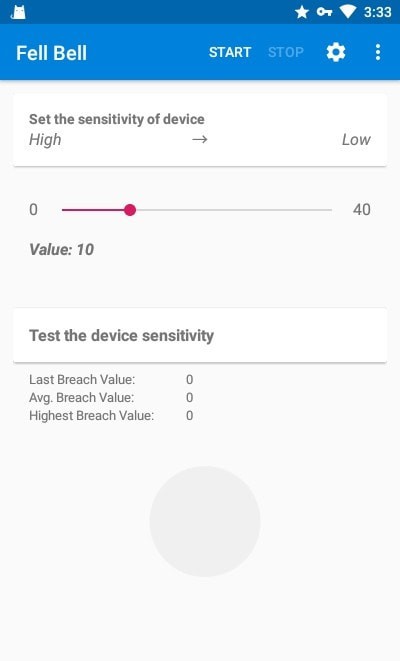Tap the 3:33 clock in status bar
The width and height of the screenshot is (400, 661).
378,12
